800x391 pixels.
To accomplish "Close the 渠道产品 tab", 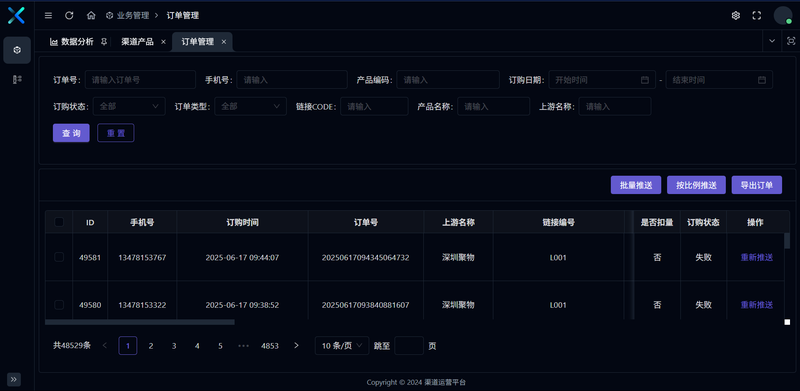I will [x=163, y=42].
